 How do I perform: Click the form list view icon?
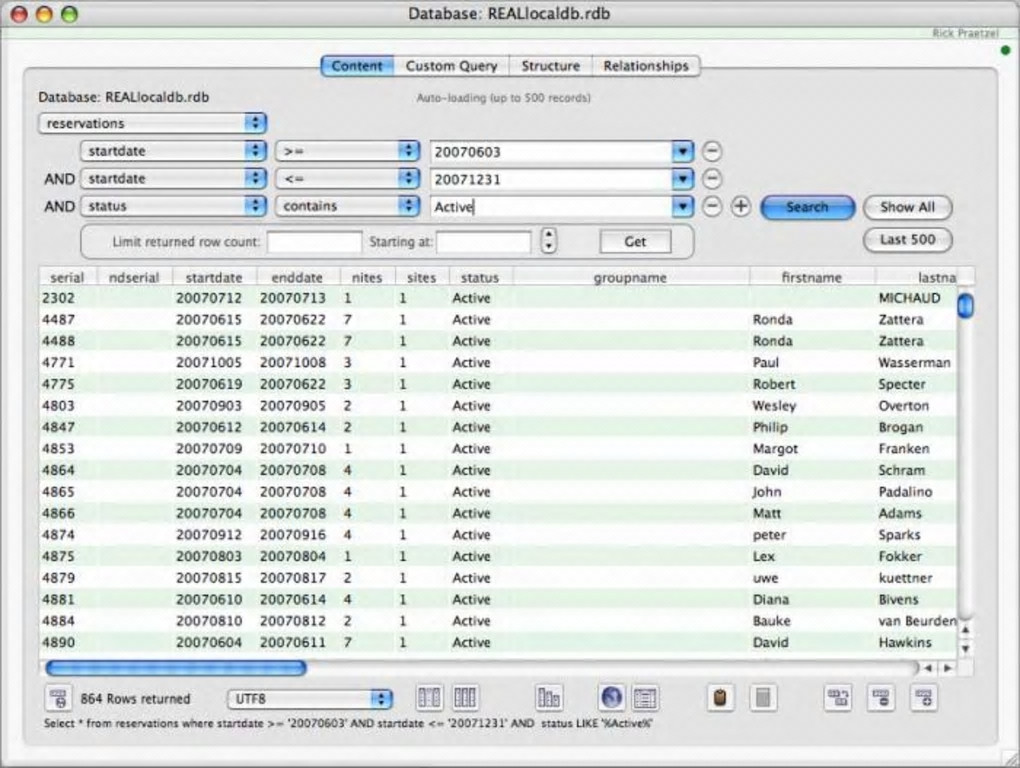click(645, 698)
